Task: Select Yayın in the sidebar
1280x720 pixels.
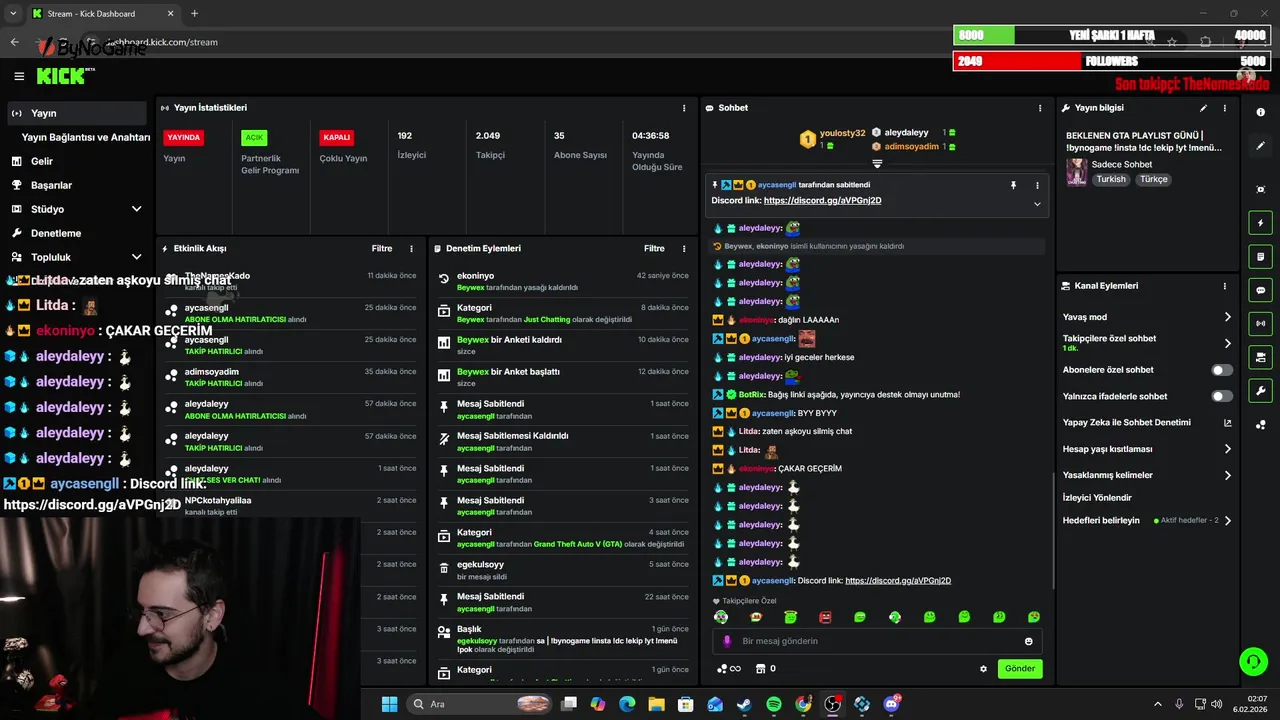Action: point(77,113)
